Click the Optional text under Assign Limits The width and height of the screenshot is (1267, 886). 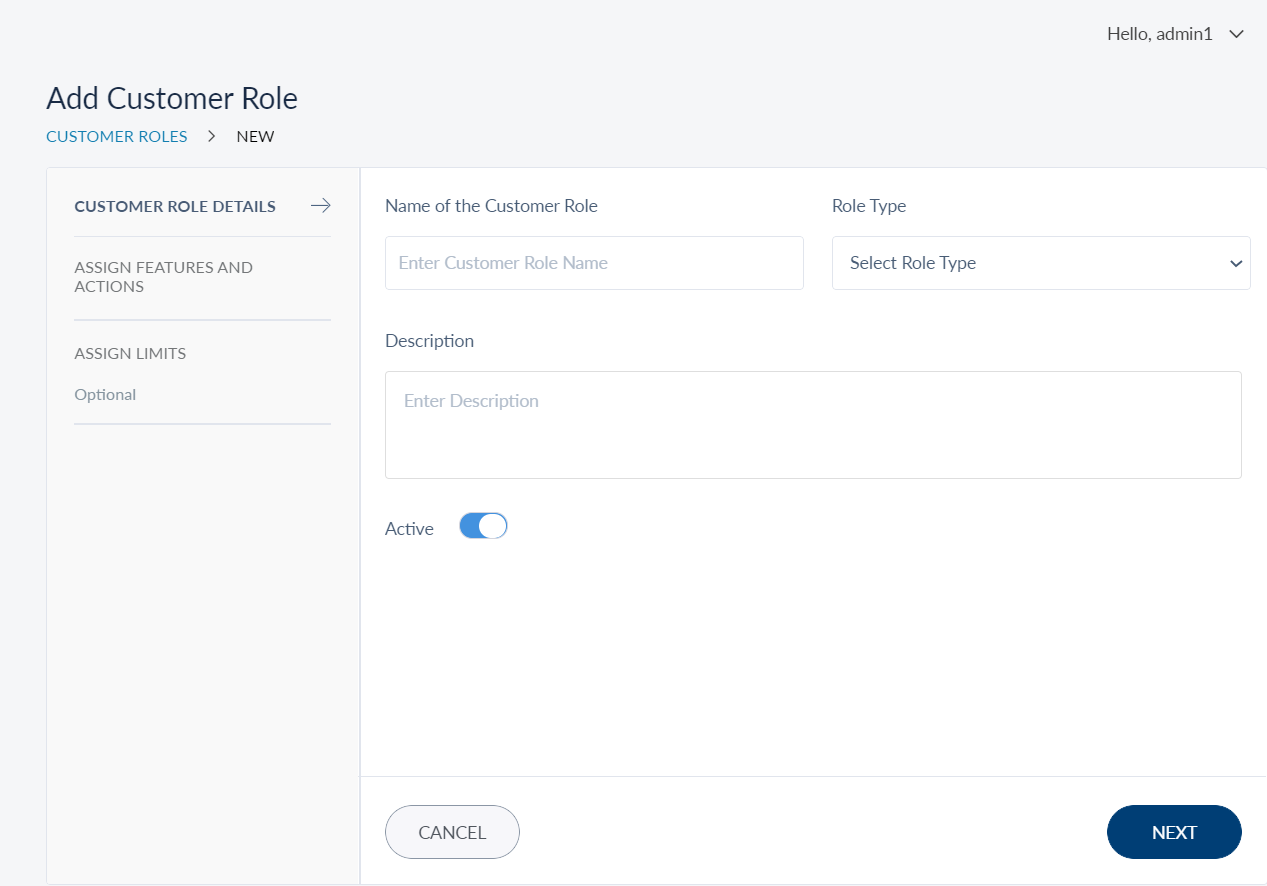click(x=105, y=395)
